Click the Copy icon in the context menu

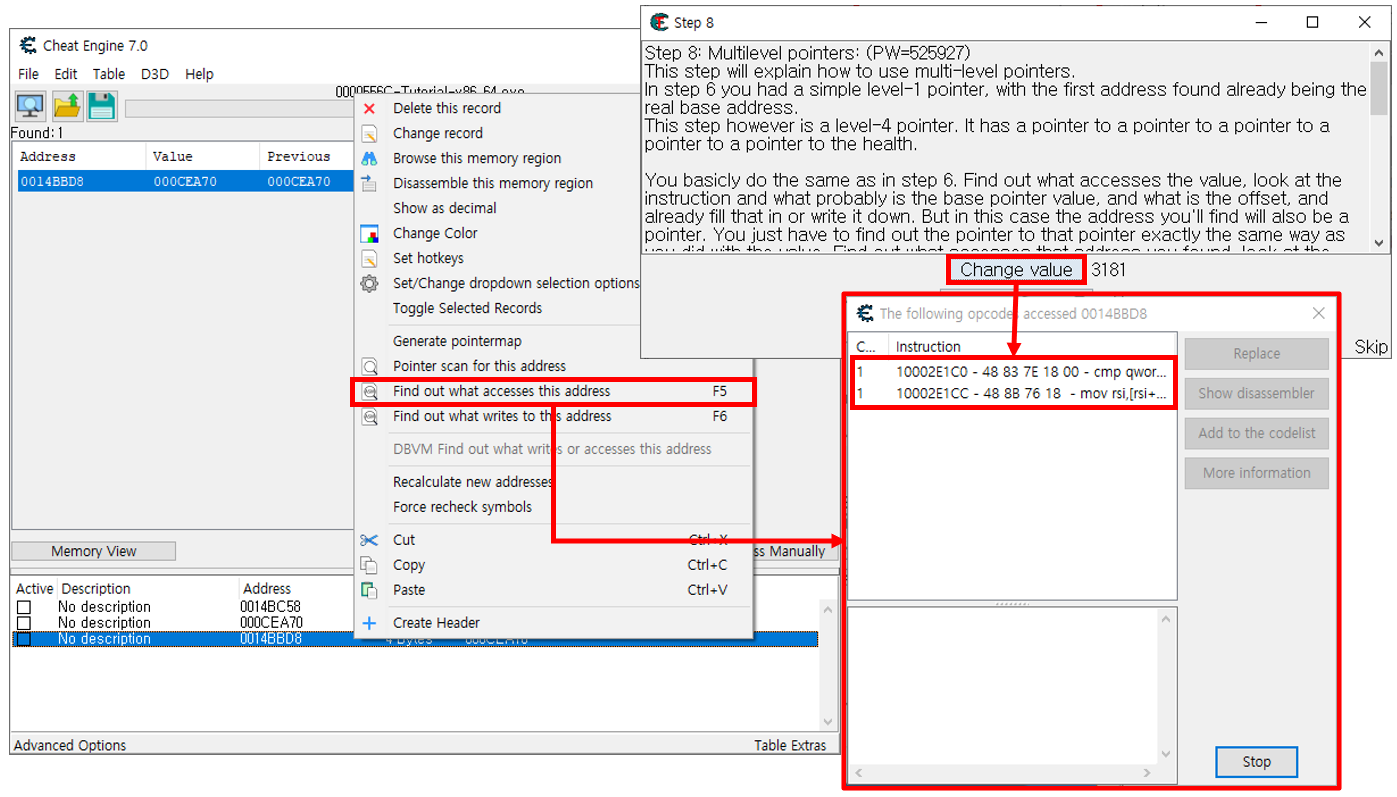click(369, 566)
